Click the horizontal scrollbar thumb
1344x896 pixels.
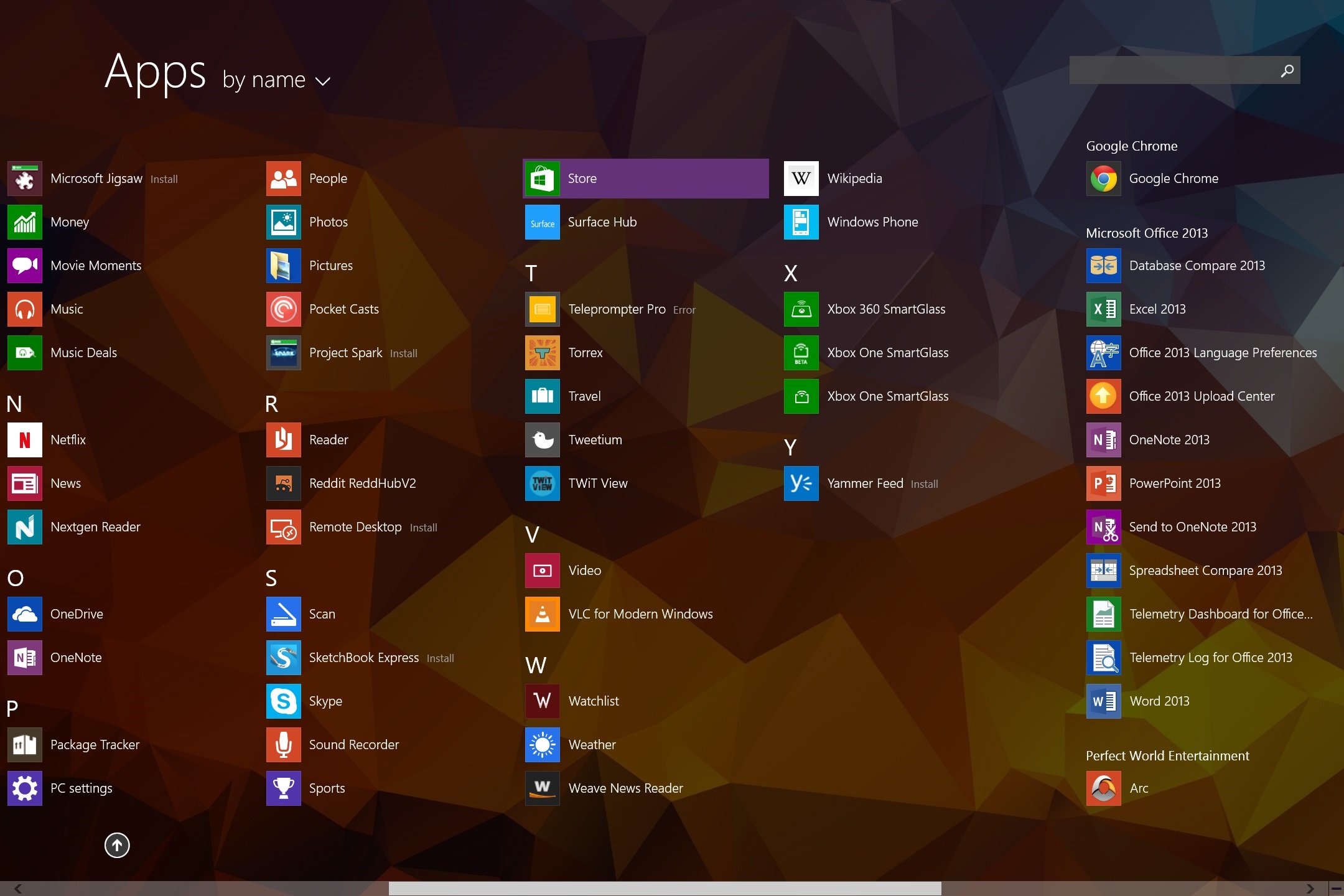(x=665, y=889)
